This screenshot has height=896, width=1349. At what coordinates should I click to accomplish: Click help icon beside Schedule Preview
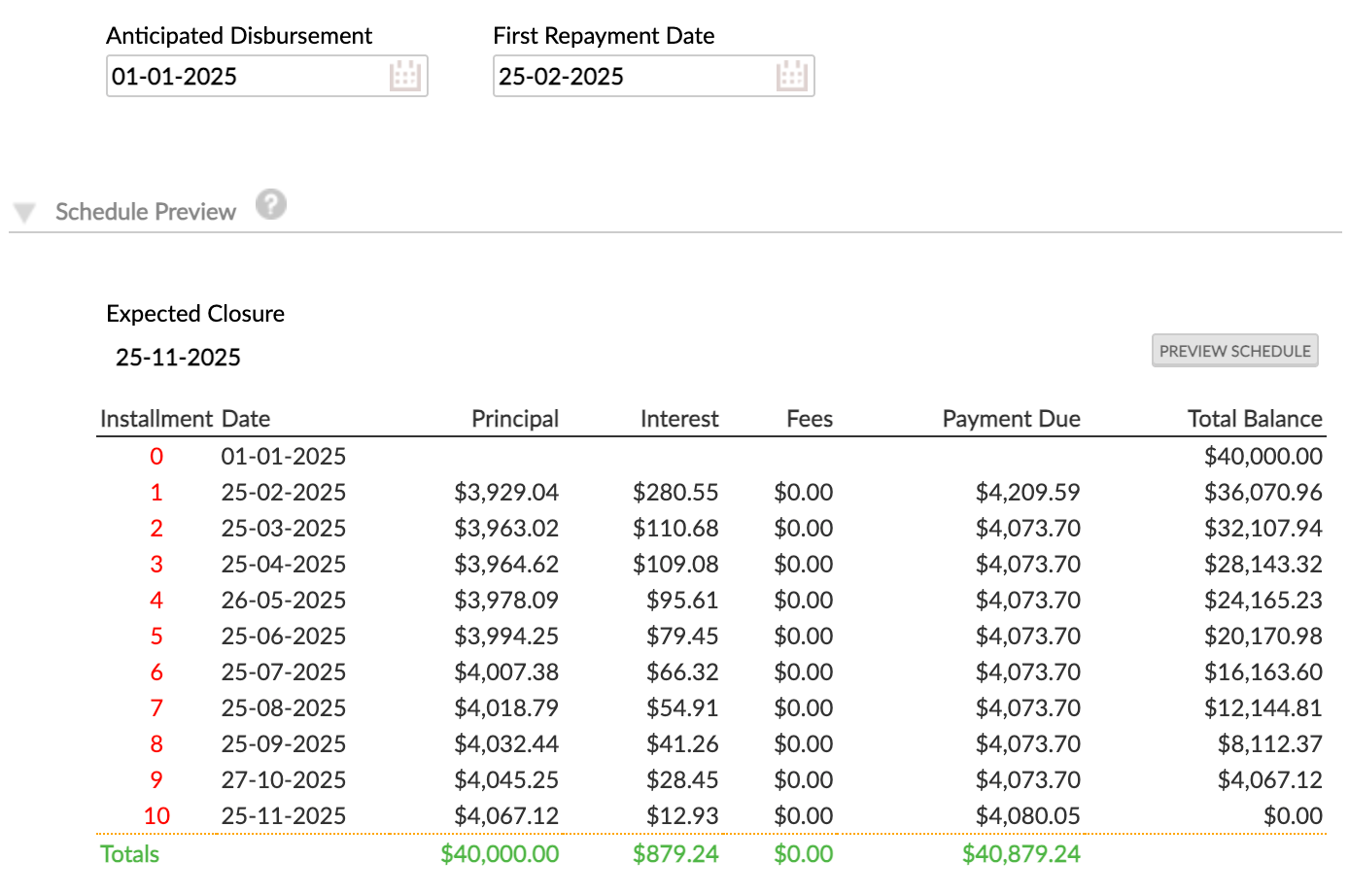[x=271, y=205]
